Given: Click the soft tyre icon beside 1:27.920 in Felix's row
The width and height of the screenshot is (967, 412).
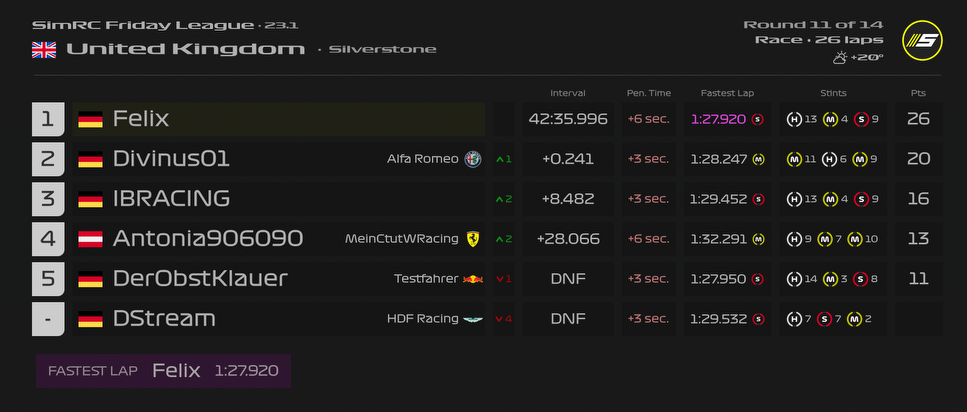Looking at the screenshot, I should tap(758, 119).
